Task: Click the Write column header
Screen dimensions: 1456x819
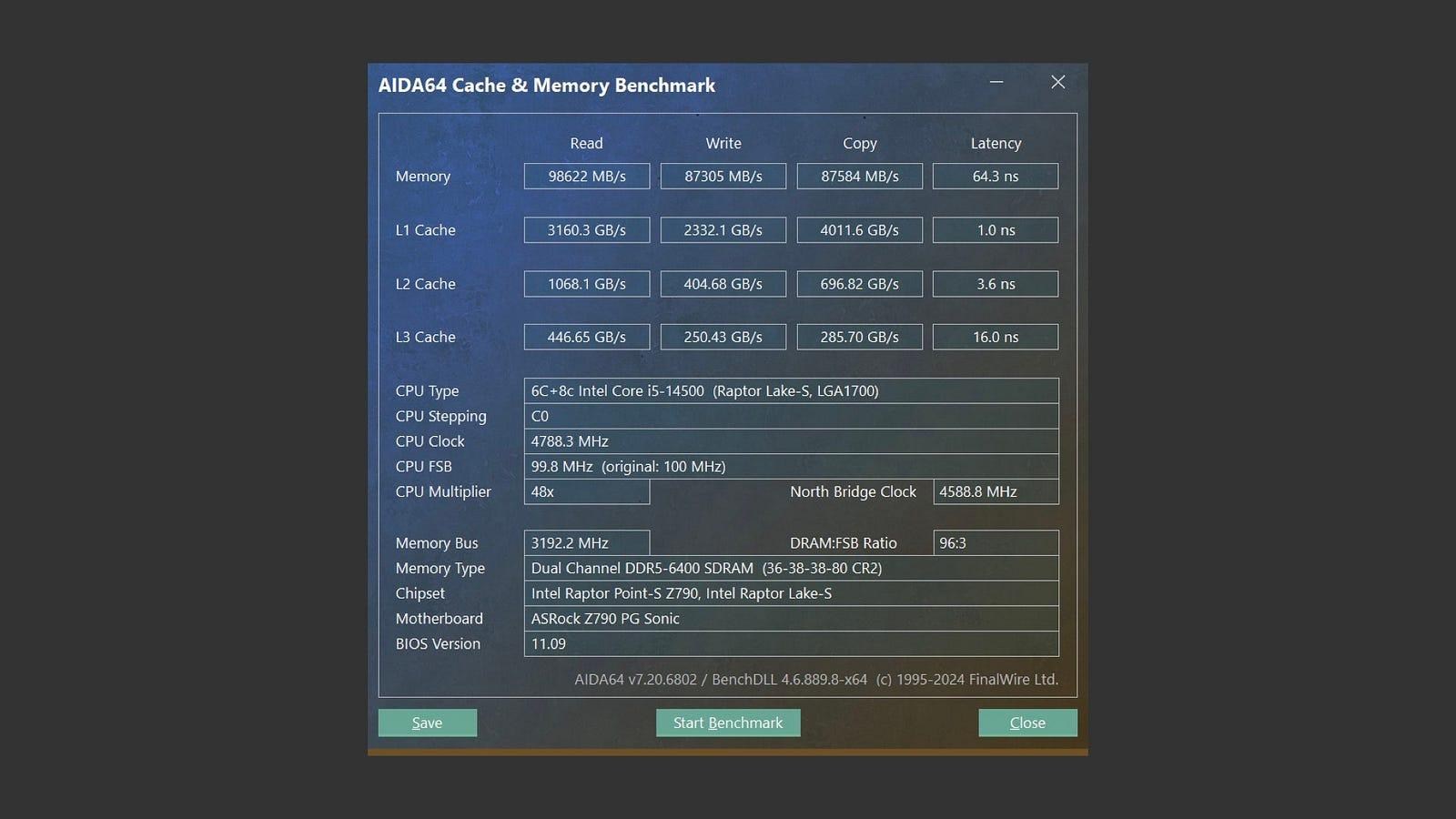Action: (723, 143)
